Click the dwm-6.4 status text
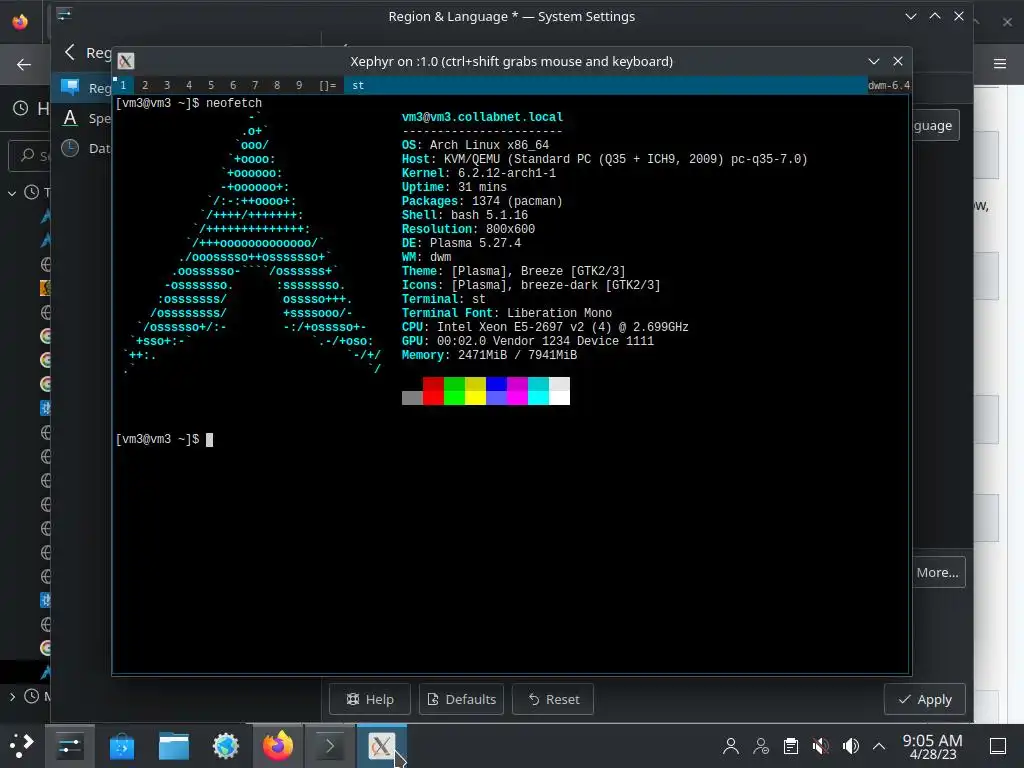This screenshot has width=1024, height=768. pyautogui.click(x=889, y=86)
